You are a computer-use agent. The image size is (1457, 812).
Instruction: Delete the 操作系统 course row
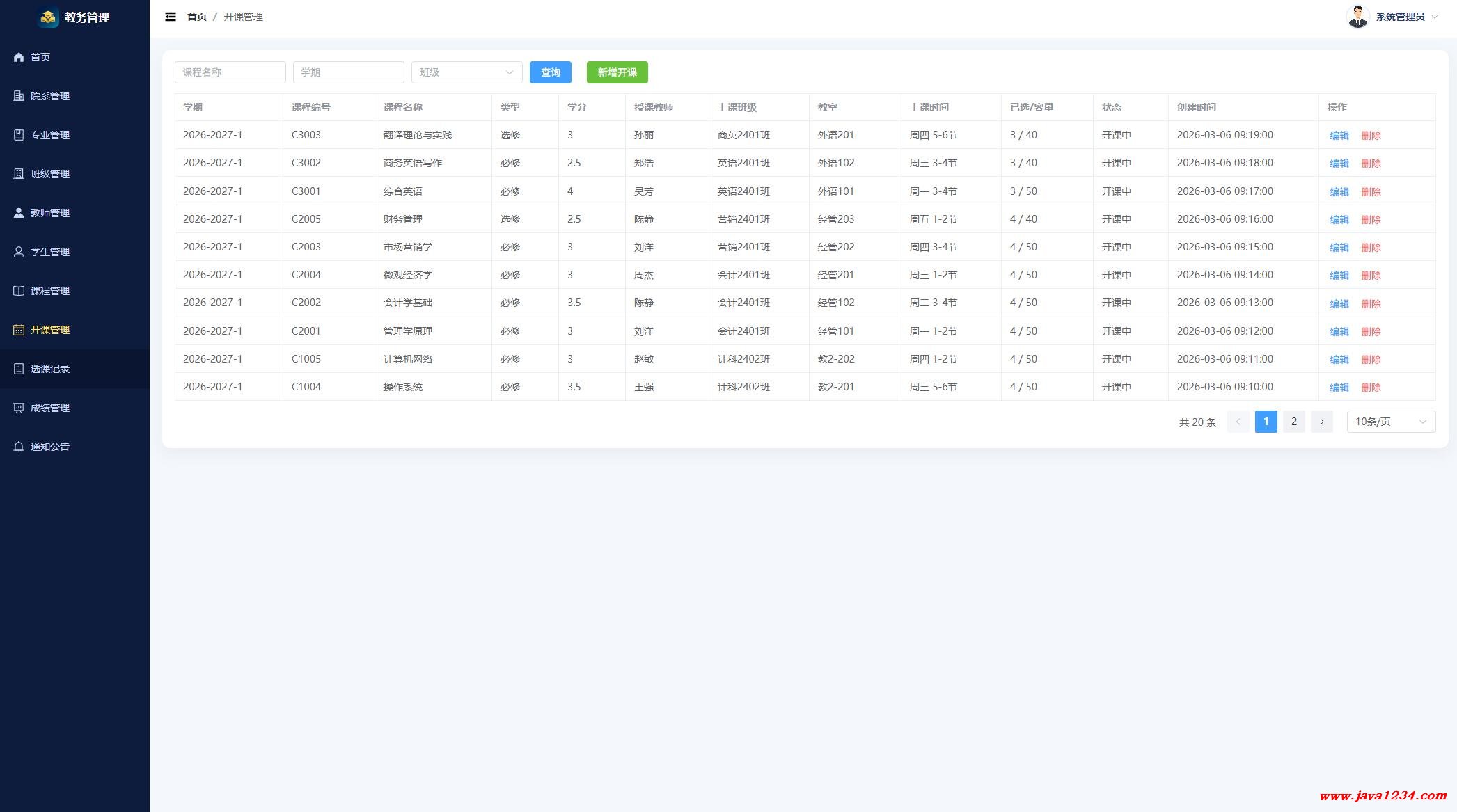[x=1371, y=388]
